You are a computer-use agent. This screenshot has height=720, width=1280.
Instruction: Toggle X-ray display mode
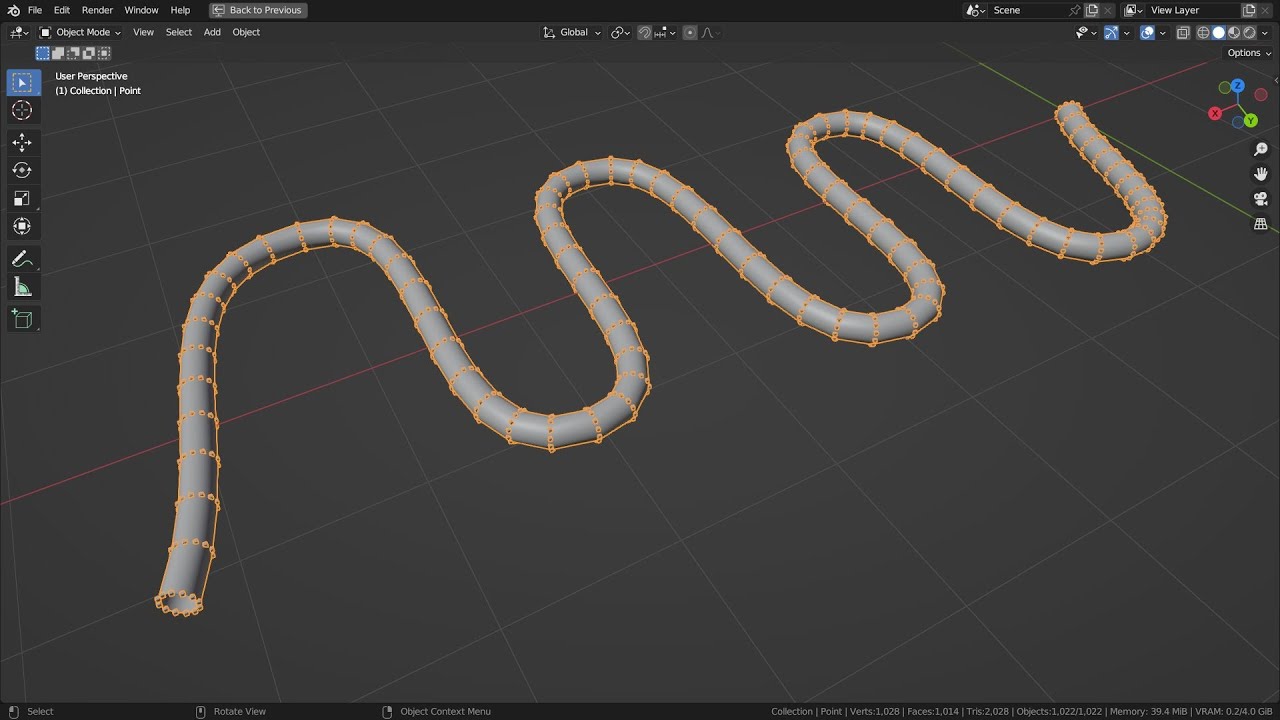(1183, 32)
